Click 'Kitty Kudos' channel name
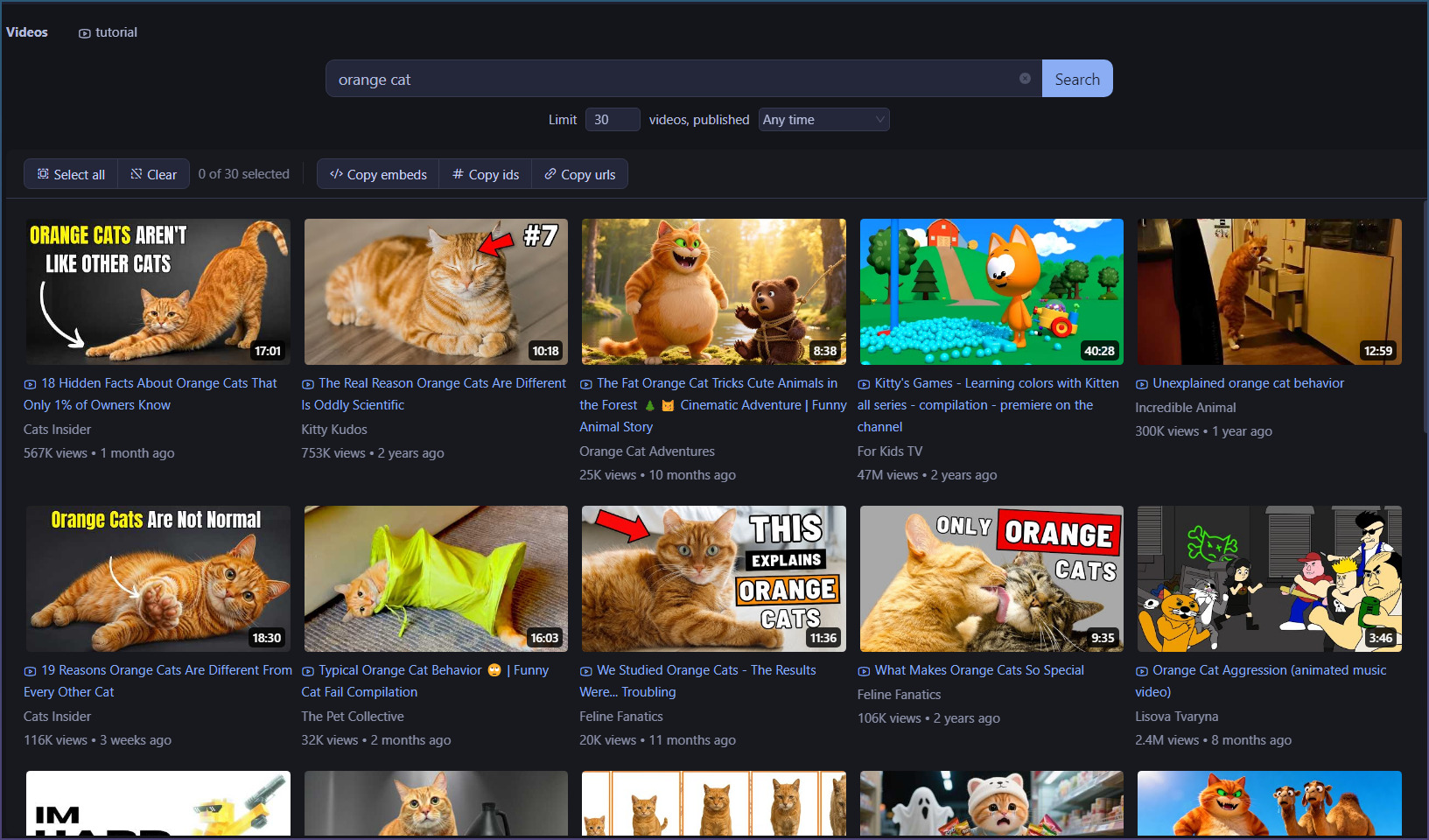 click(x=334, y=430)
